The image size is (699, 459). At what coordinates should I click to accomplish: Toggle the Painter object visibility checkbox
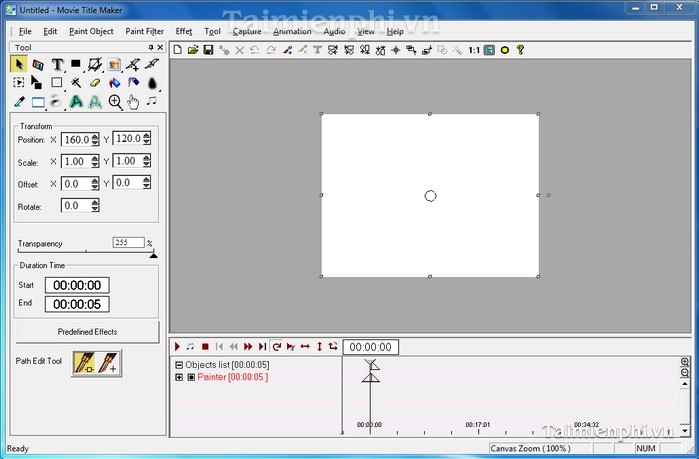tap(191, 377)
